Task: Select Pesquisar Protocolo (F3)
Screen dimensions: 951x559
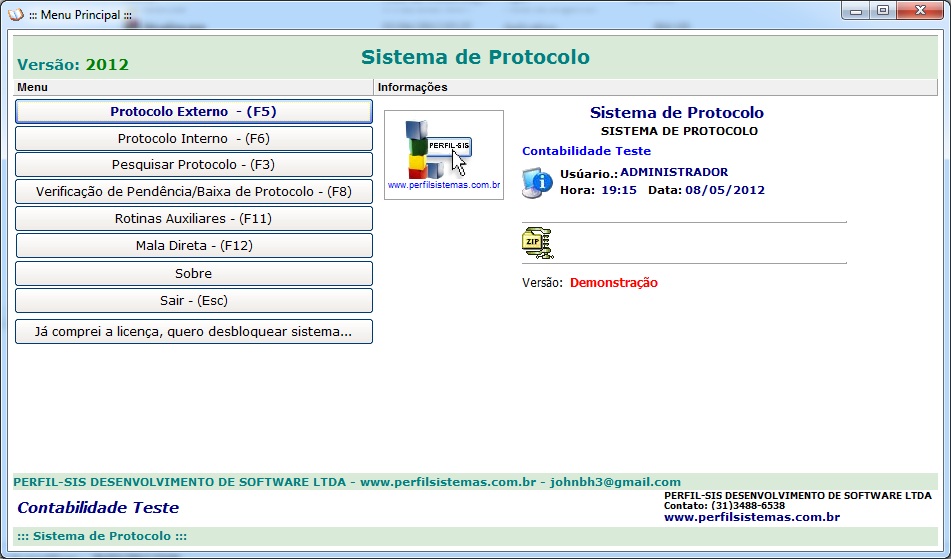Action: 193,165
